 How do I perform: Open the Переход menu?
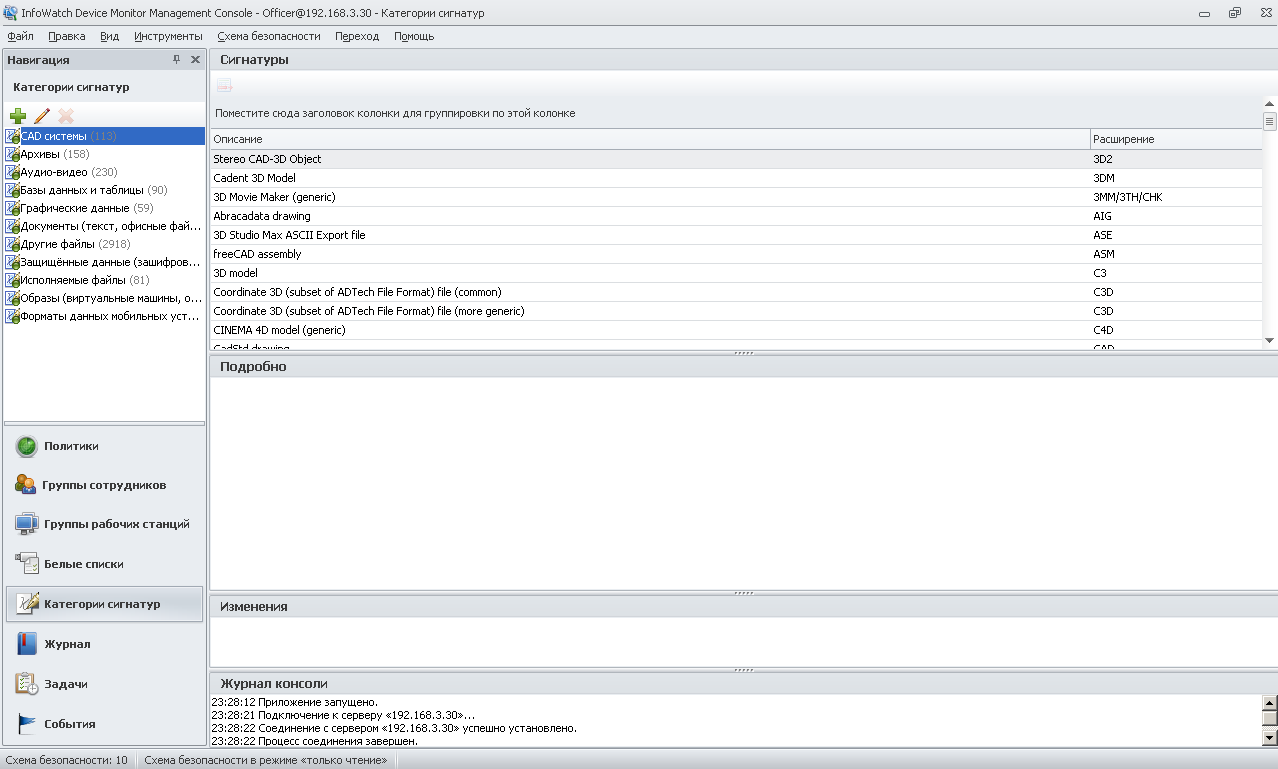[x=357, y=36]
